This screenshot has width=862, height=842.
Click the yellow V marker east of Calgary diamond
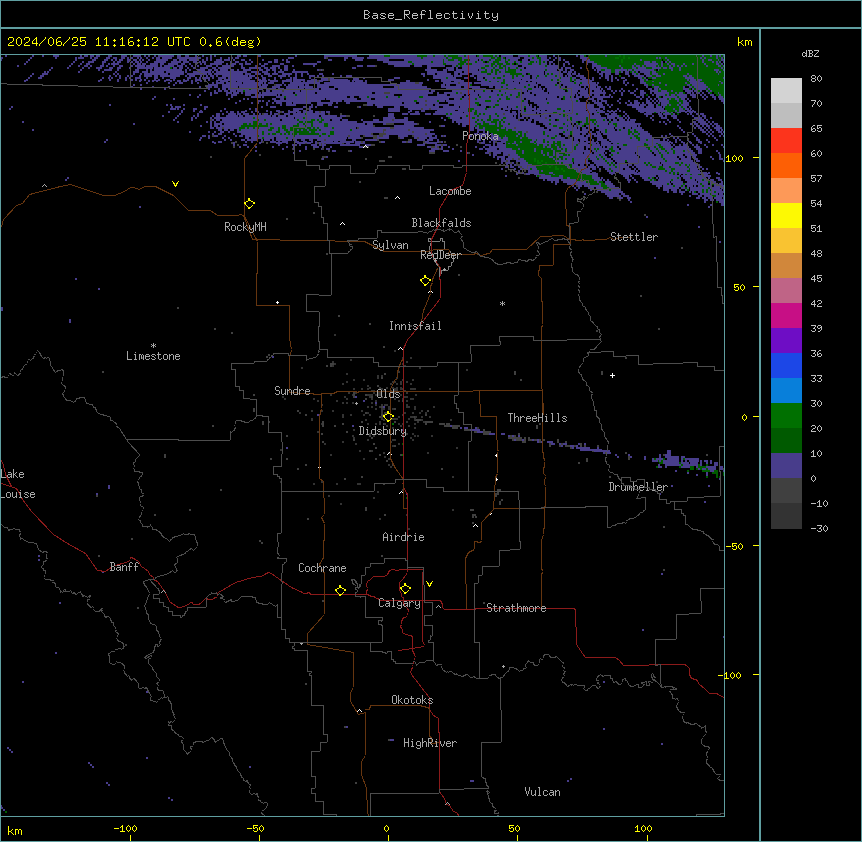click(x=429, y=584)
